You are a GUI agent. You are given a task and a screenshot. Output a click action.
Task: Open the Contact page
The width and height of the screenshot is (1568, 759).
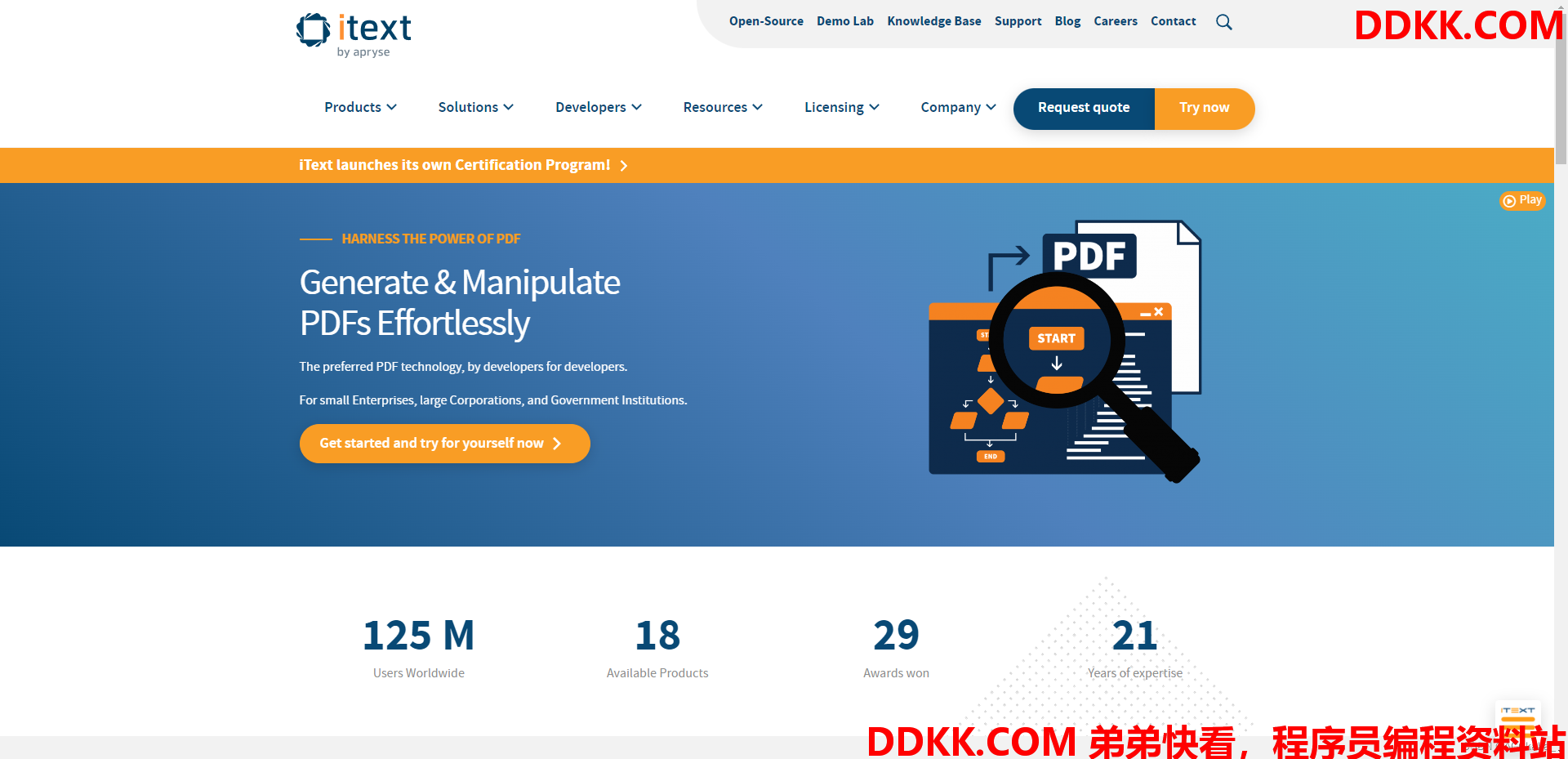(1173, 21)
